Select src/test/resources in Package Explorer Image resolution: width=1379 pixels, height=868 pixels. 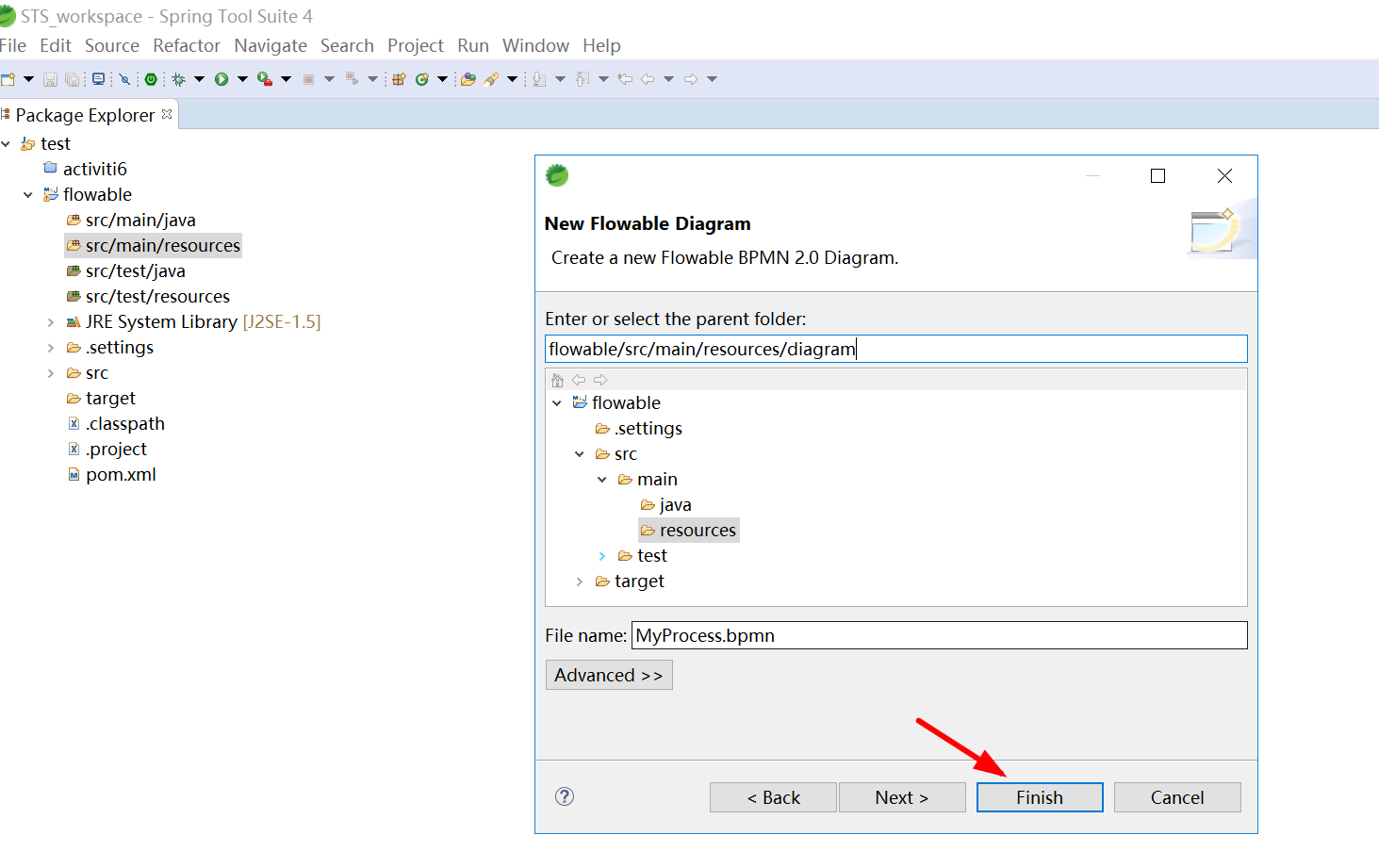(x=157, y=296)
